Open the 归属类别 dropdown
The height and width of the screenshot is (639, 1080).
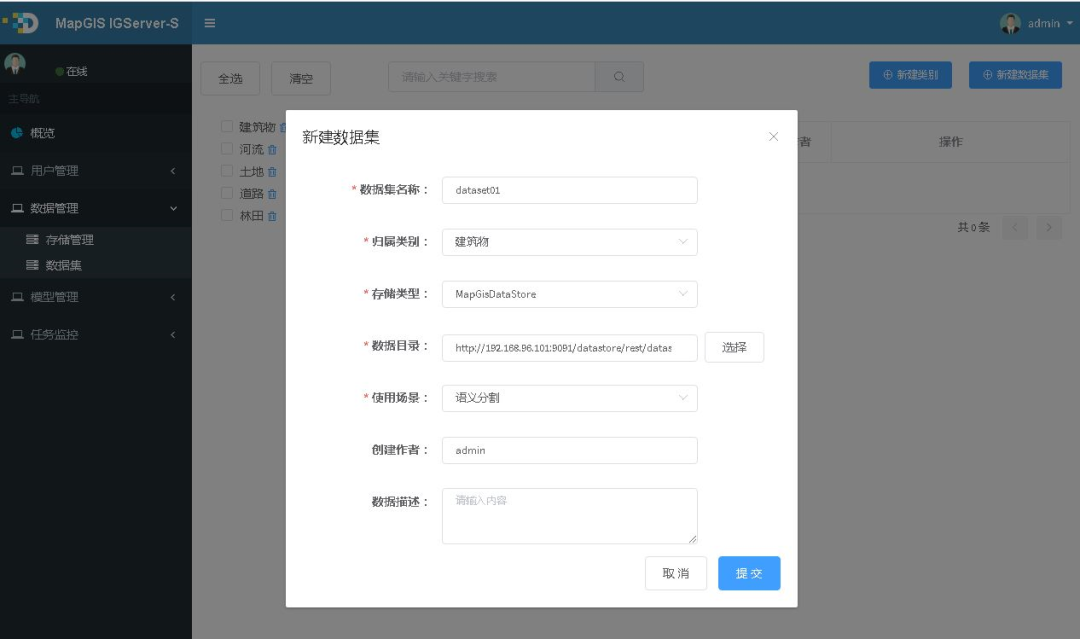point(569,242)
